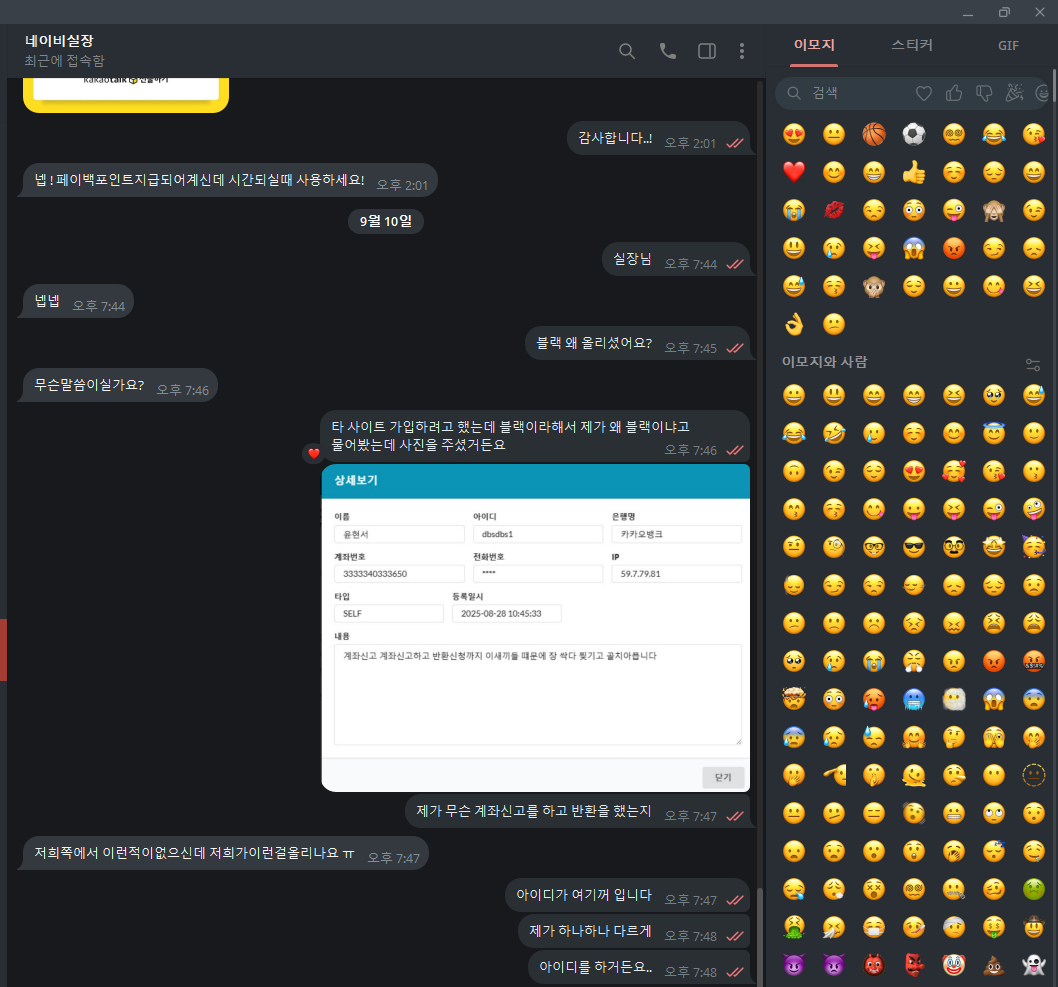Select the heart emoji category filter
1058x987 pixels.
point(924,93)
